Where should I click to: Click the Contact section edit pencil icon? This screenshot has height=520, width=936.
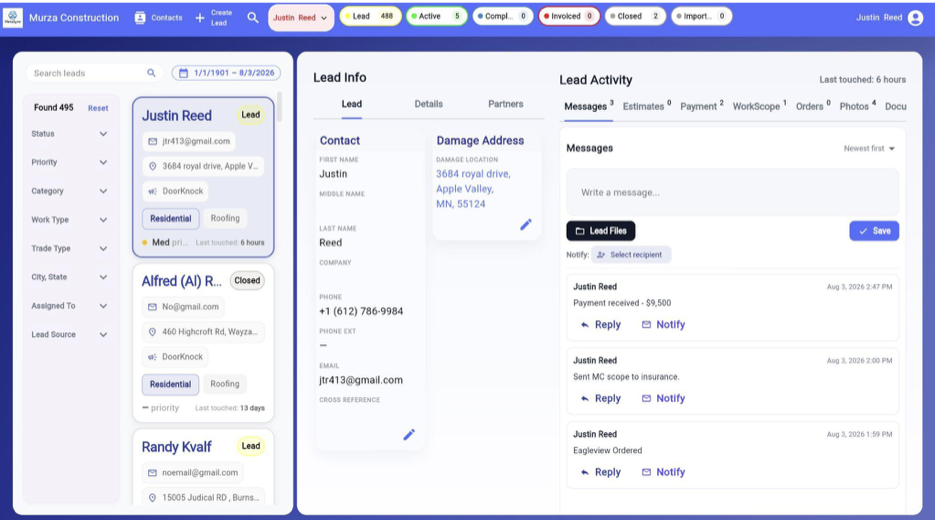coord(409,435)
